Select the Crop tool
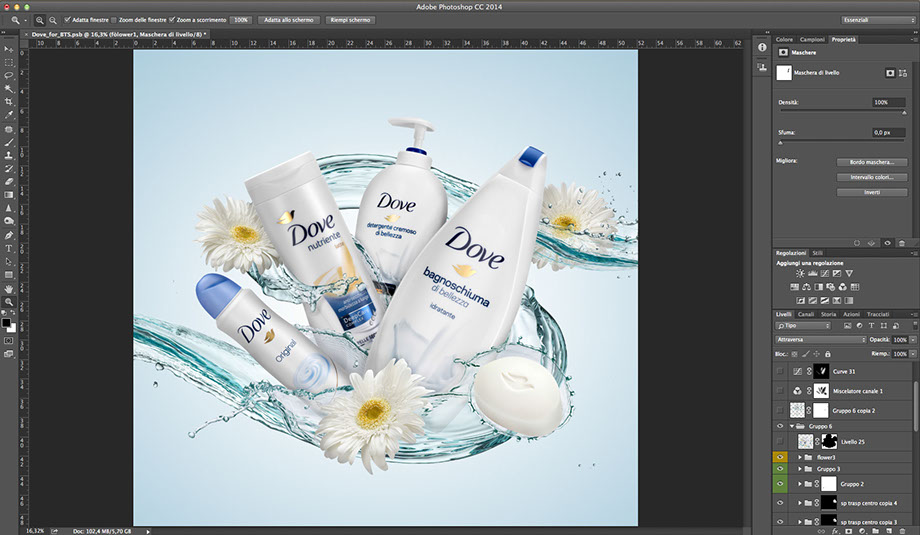 click(9, 102)
